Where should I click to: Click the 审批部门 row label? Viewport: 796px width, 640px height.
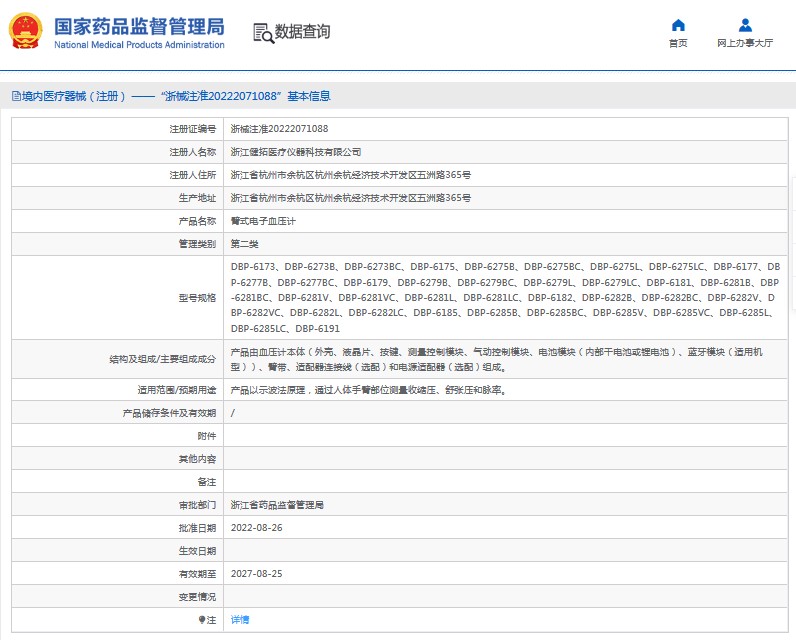(x=197, y=505)
